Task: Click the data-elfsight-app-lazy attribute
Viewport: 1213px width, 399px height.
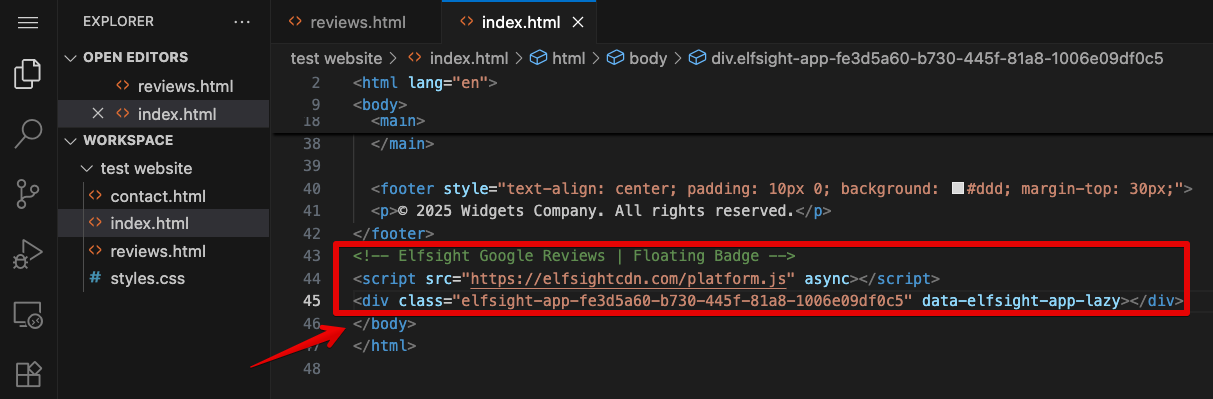Action: 1020,300
